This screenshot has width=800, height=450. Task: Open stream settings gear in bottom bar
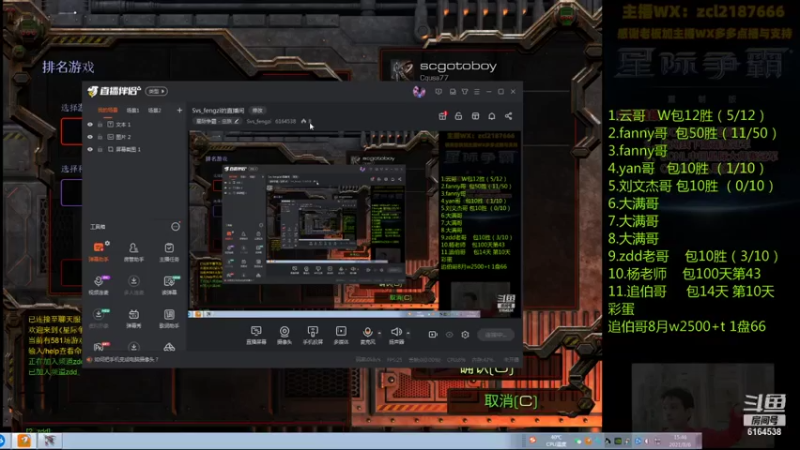point(465,335)
